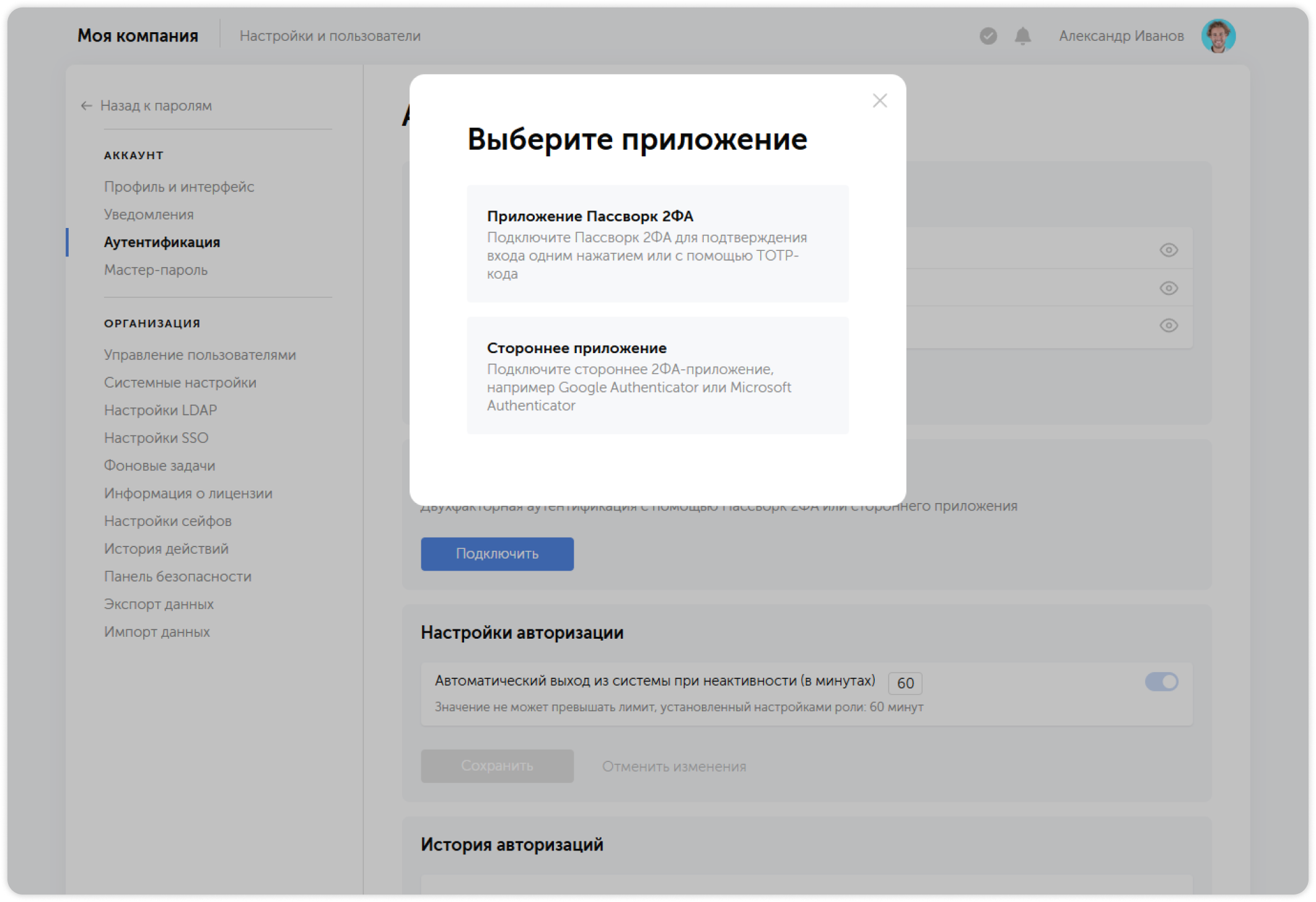Image resolution: width=1316 pixels, height=902 pixels.
Task: Click the checkmark status icon in header
Action: [988, 37]
